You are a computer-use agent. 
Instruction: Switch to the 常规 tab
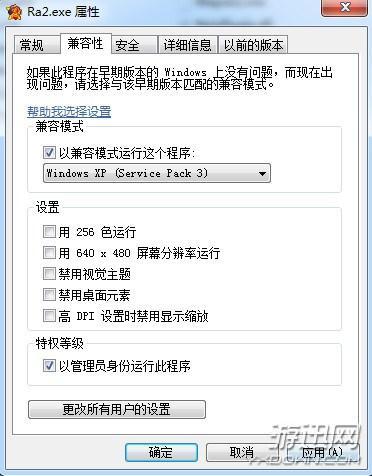[x=32, y=45]
